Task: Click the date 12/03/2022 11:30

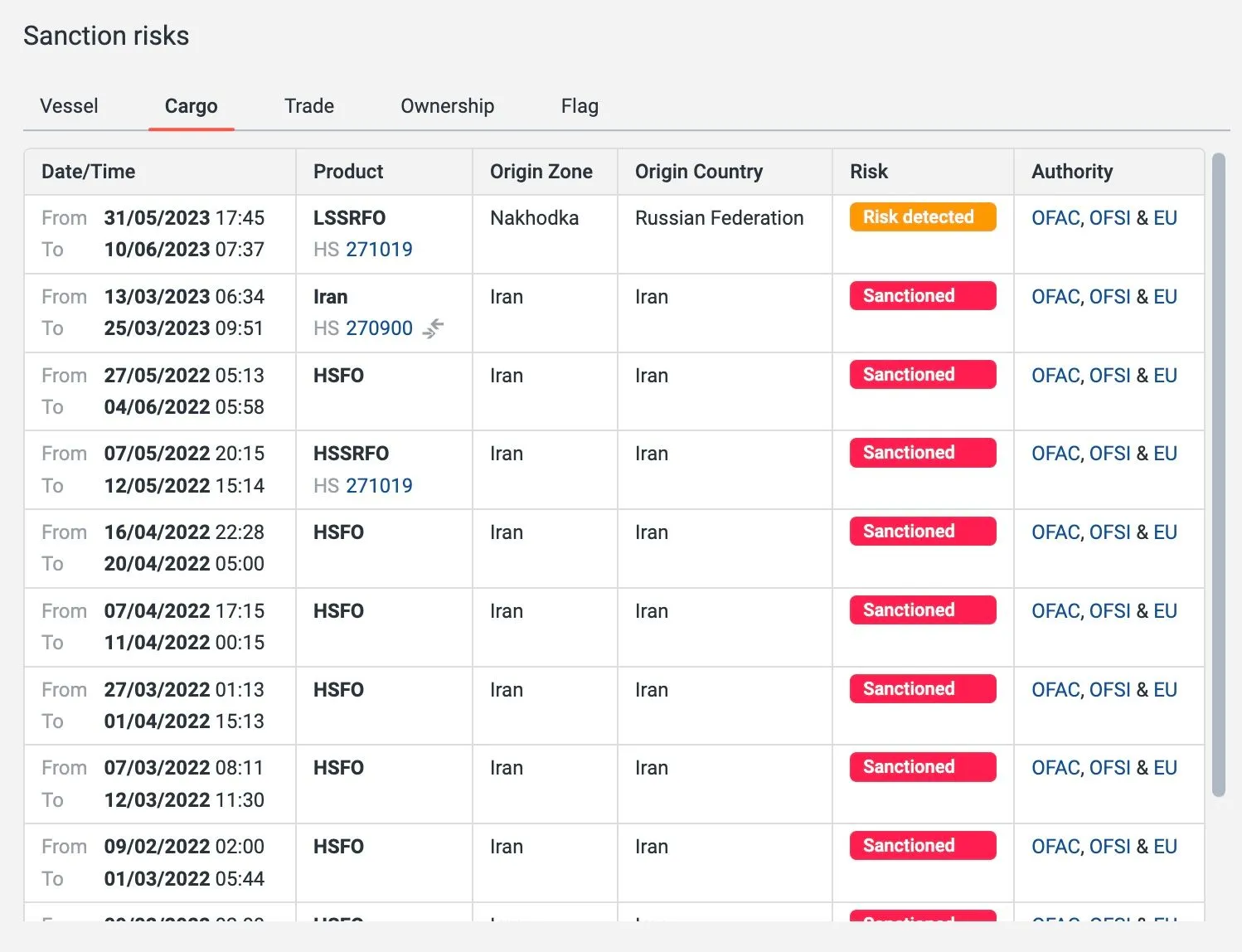Action: pos(184,800)
